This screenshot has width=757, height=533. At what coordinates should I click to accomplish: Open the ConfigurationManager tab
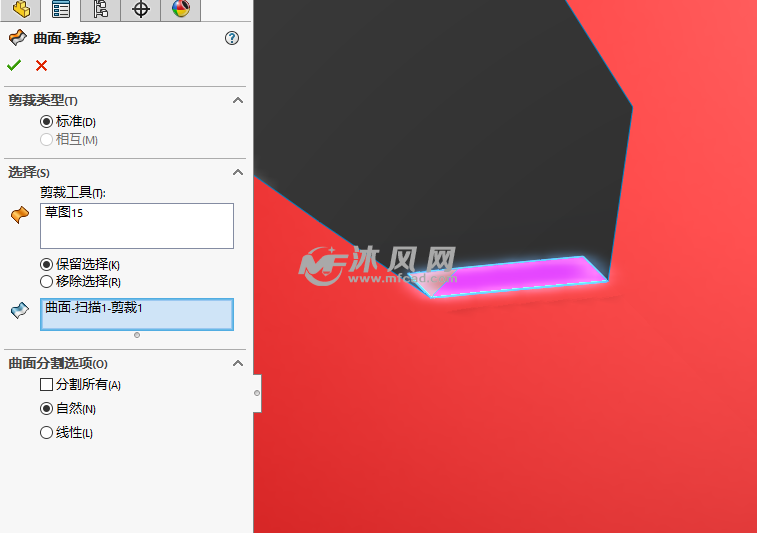tap(100, 10)
